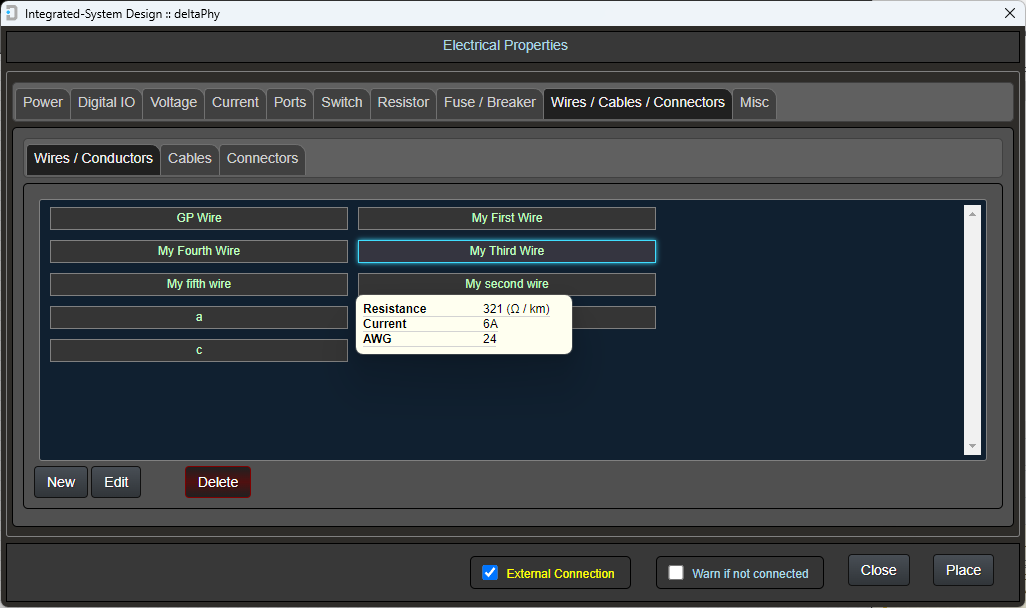
Task: Click the deltaPhy app icon in title bar
Action: point(11,13)
